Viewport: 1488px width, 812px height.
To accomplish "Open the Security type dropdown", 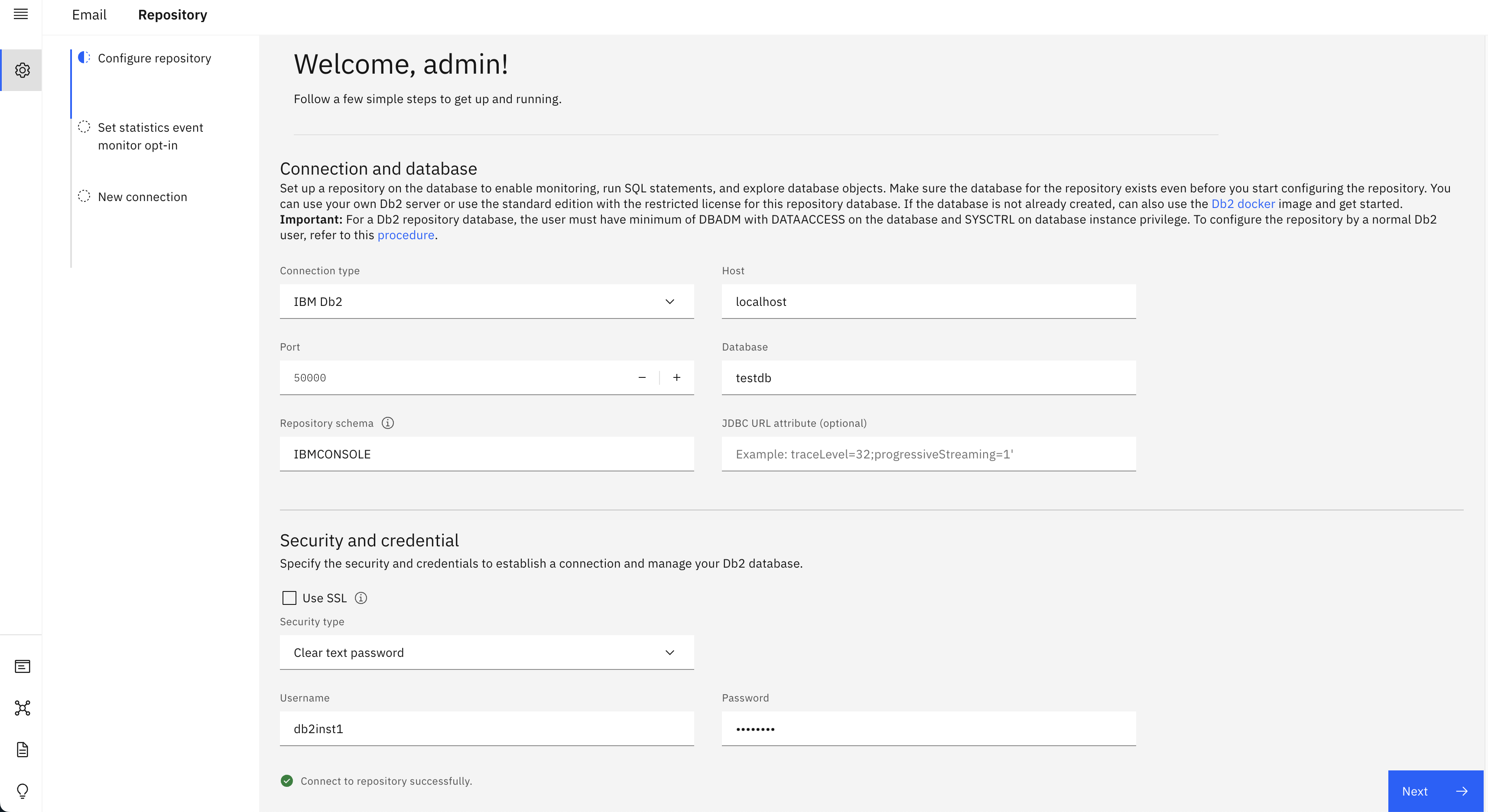I will coord(486,653).
